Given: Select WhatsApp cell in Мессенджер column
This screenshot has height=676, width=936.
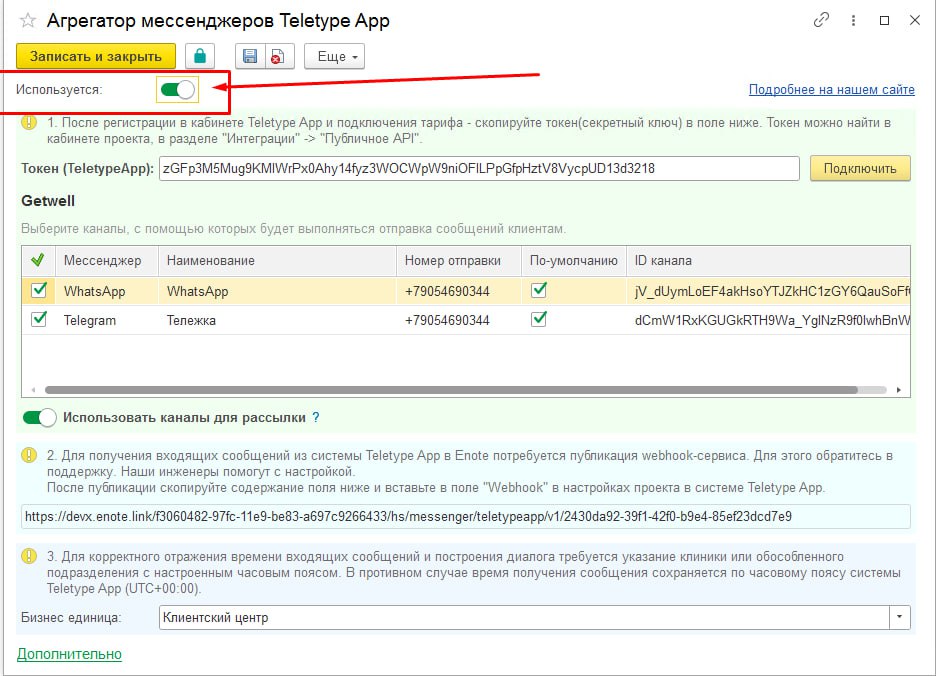Looking at the screenshot, I should (106, 291).
